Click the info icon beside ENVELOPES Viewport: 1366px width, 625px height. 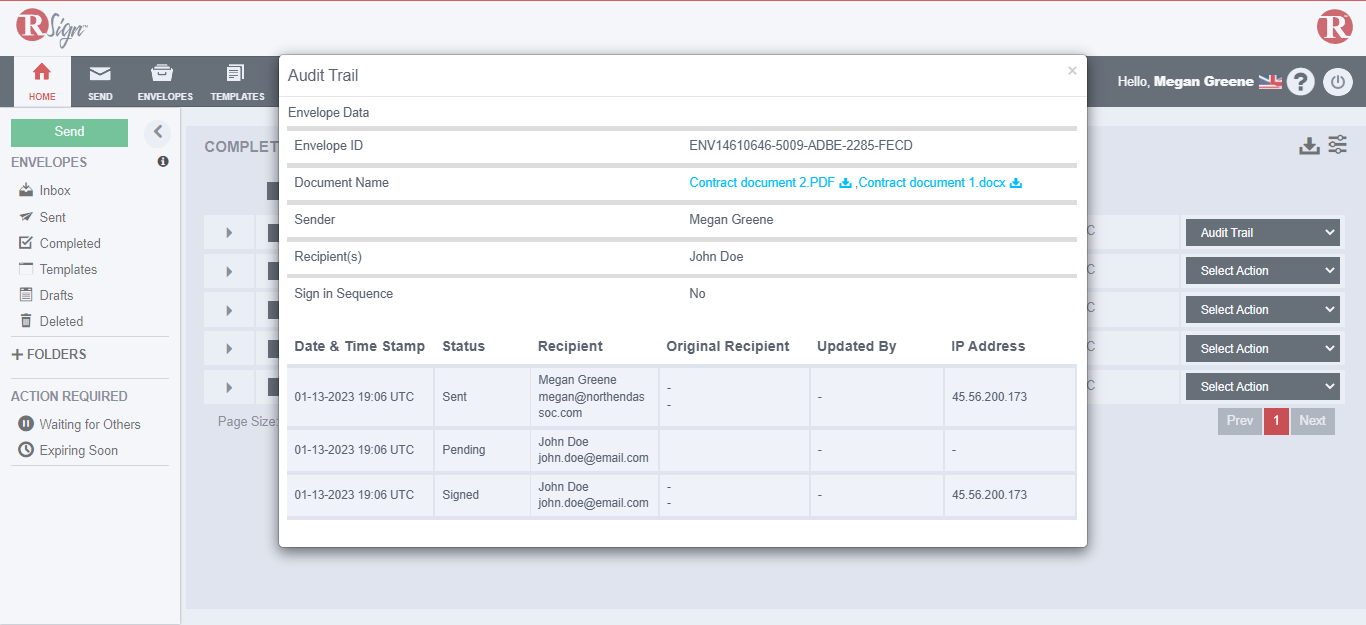pyautogui.click(x=163, y=162)
